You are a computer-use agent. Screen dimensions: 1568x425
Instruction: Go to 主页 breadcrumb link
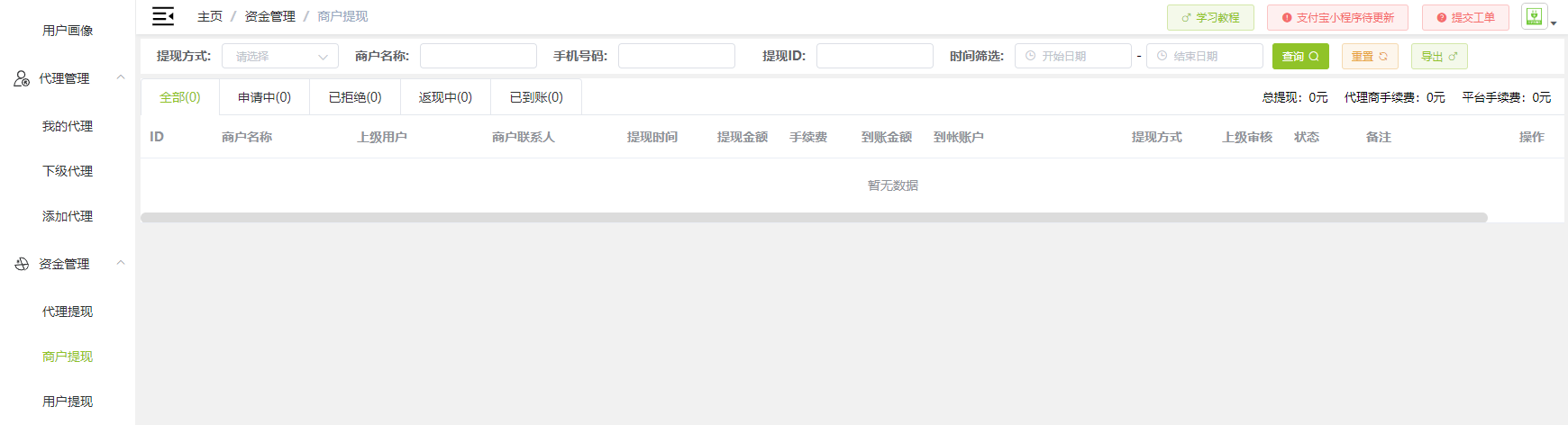pos(210,16)
